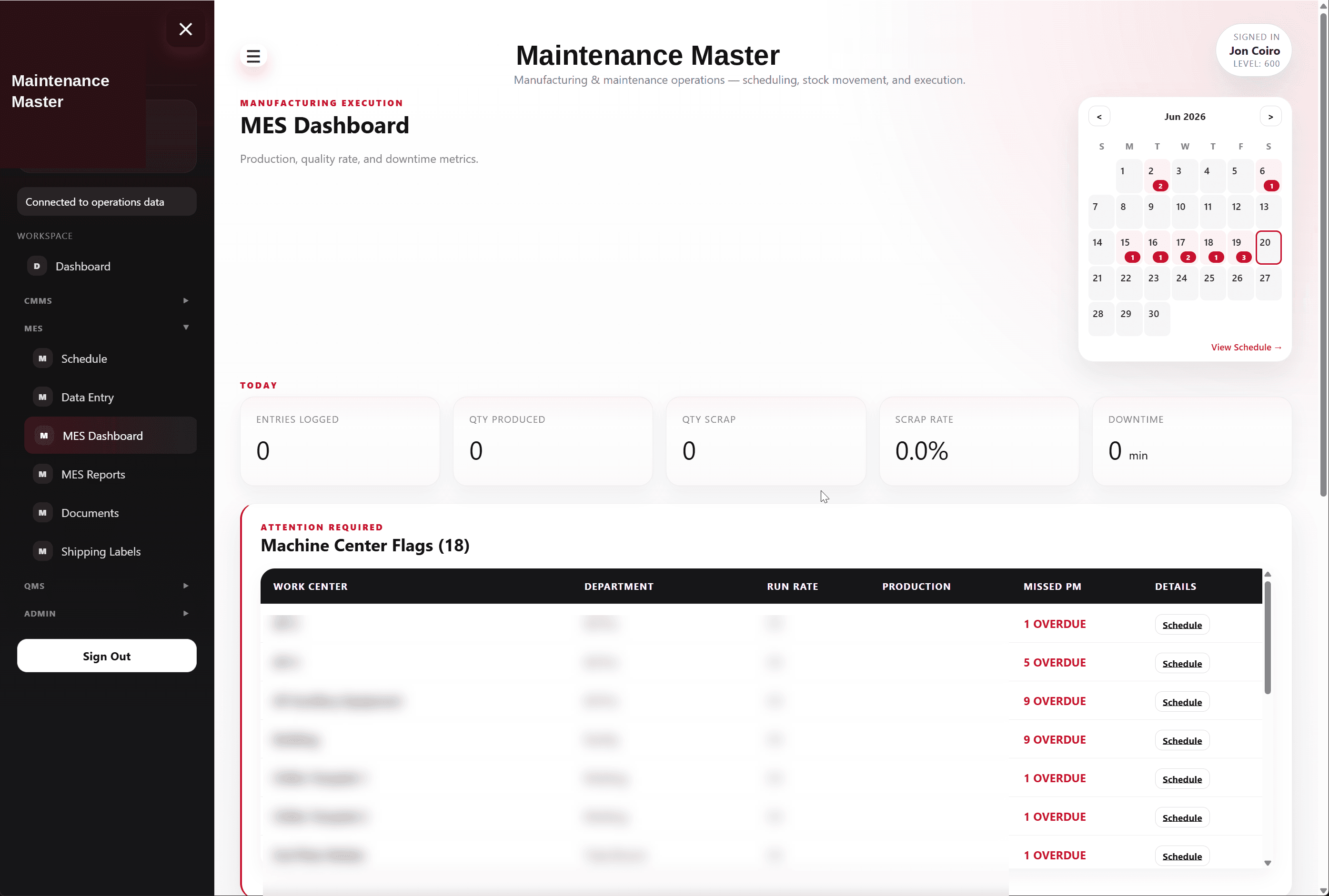Click Schedule in the 5 OVERDUE row

[1182, 663]
